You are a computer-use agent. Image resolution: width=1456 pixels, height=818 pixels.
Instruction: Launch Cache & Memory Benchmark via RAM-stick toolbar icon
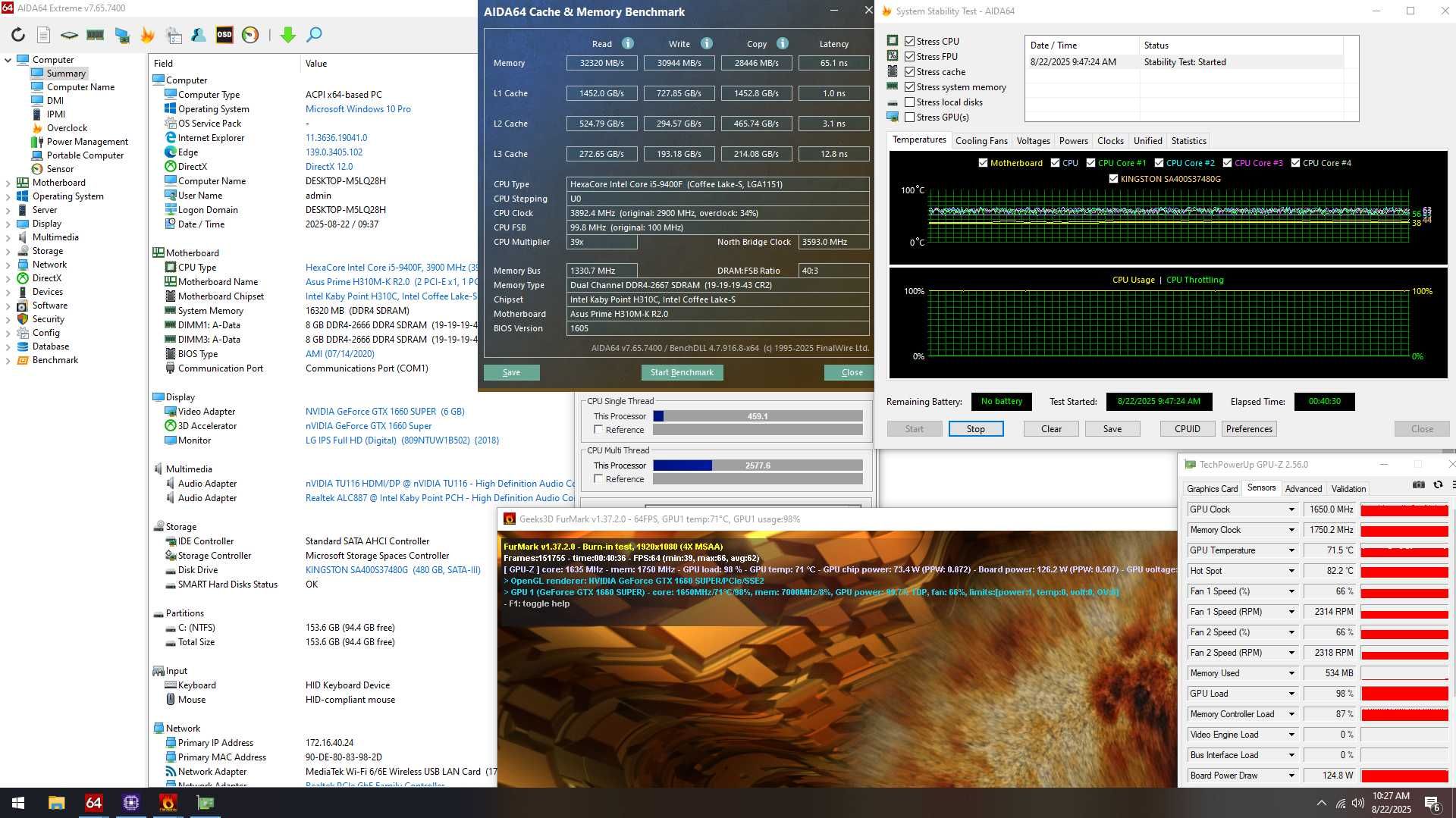pyautogui.click(x=95, y=35)
